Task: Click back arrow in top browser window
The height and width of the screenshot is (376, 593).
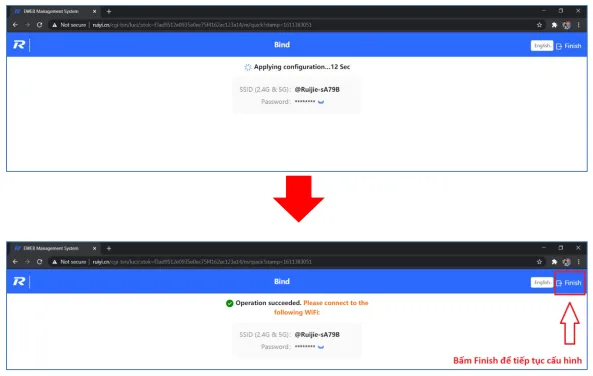Action: tap(15, 25)
